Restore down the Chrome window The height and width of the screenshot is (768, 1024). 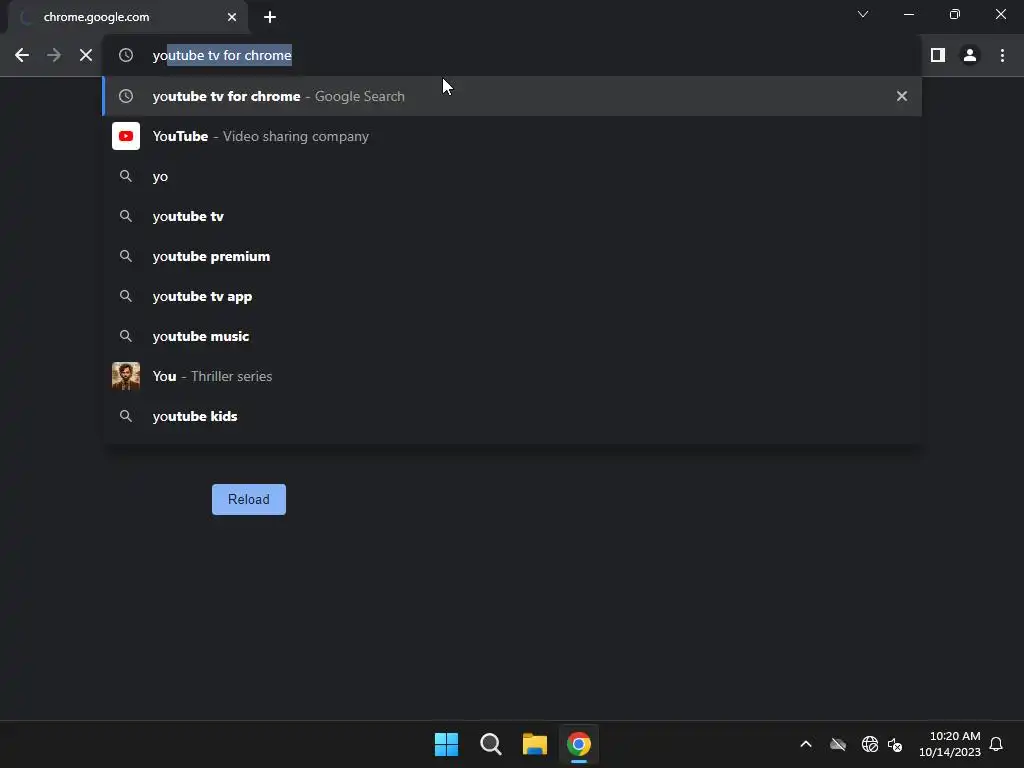[x=955, y=14]
